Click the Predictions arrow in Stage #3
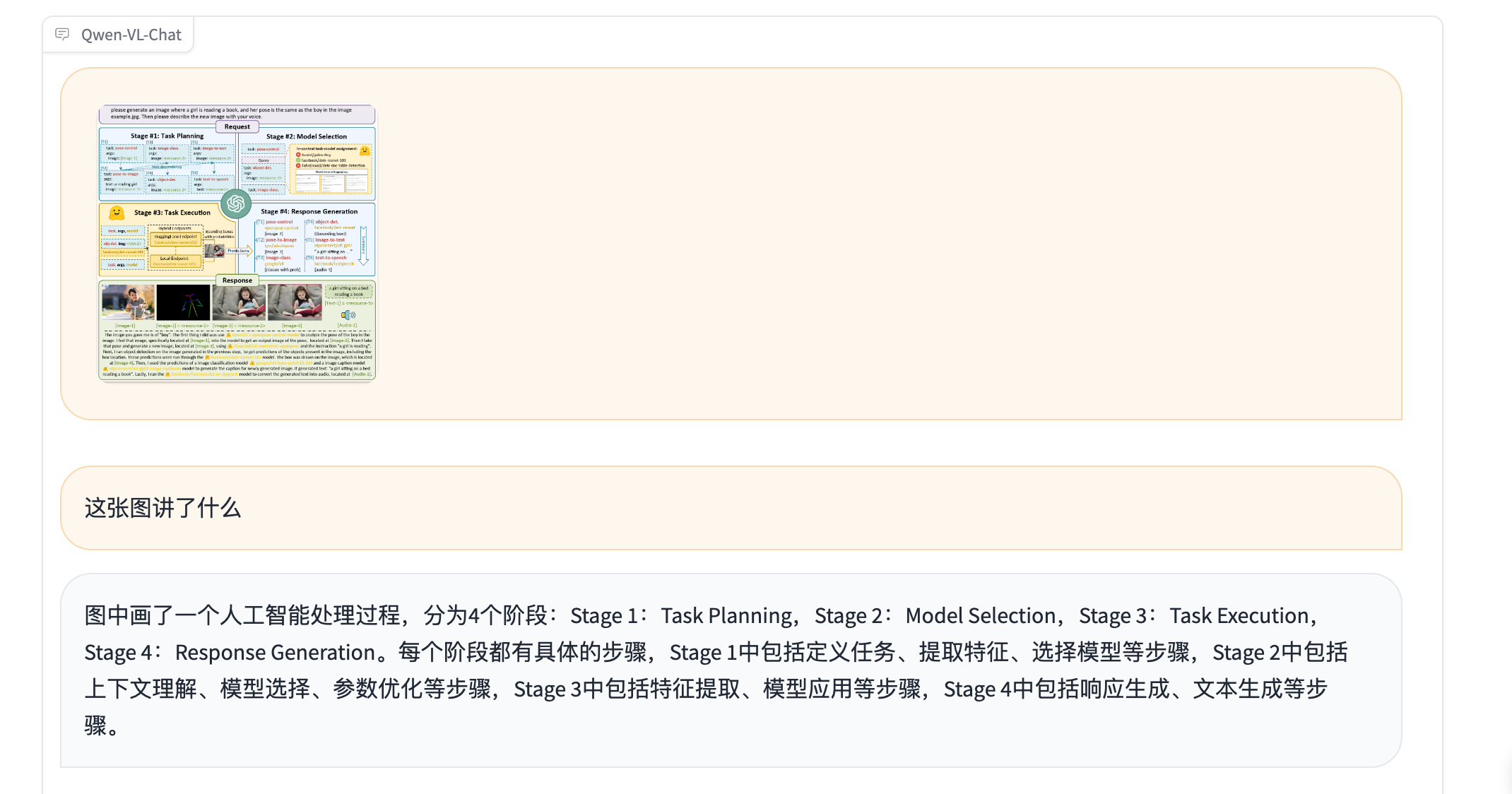 tap(239, 250)
